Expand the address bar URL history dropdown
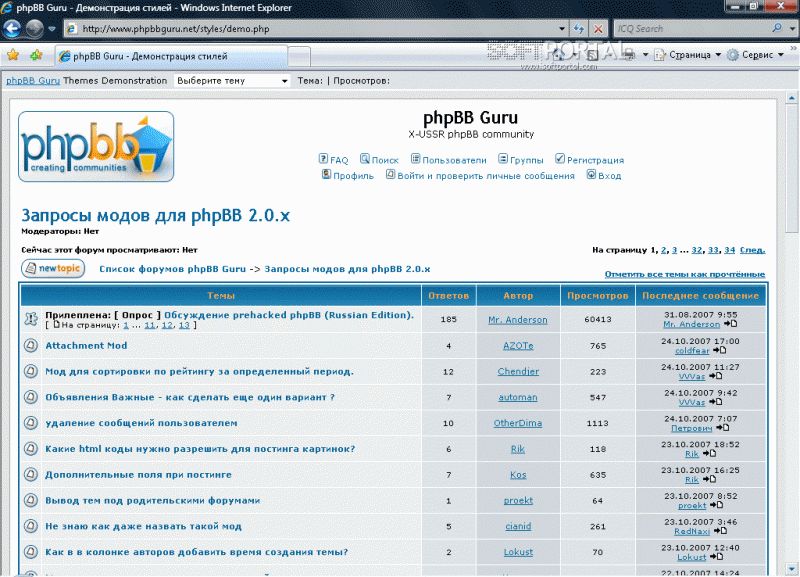Image resolution: width=800 pixels, height=577 pixels. tap(562, 29)
